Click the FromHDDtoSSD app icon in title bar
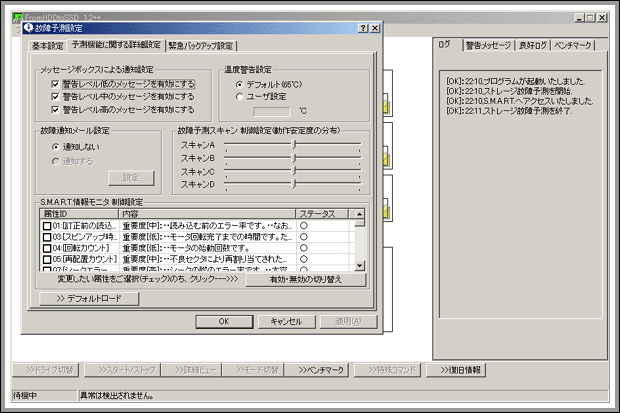The width and height of the screenshot is (620, 413). [17, 17]
